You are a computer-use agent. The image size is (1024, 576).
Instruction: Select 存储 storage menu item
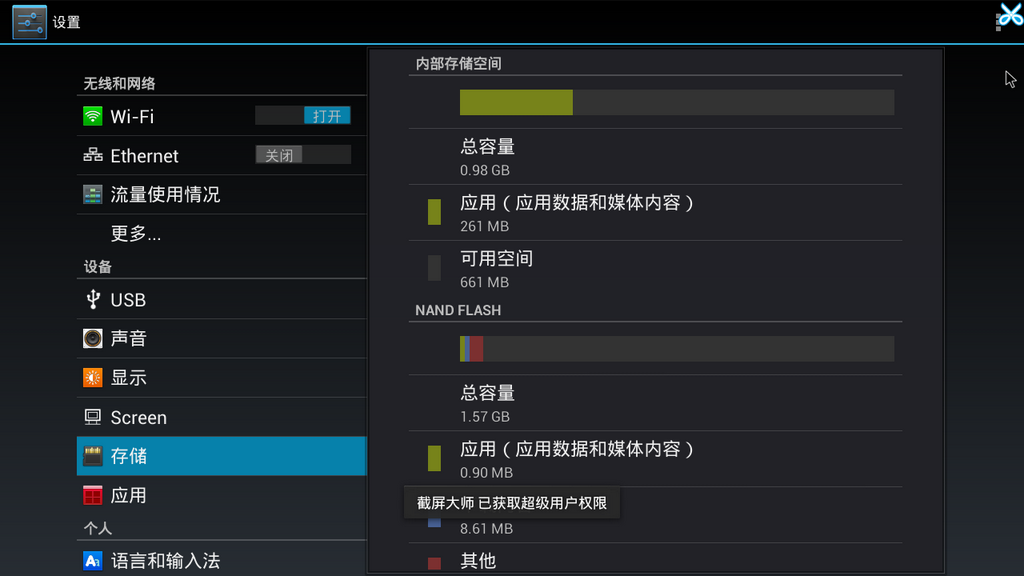click(x=222, y=456)
